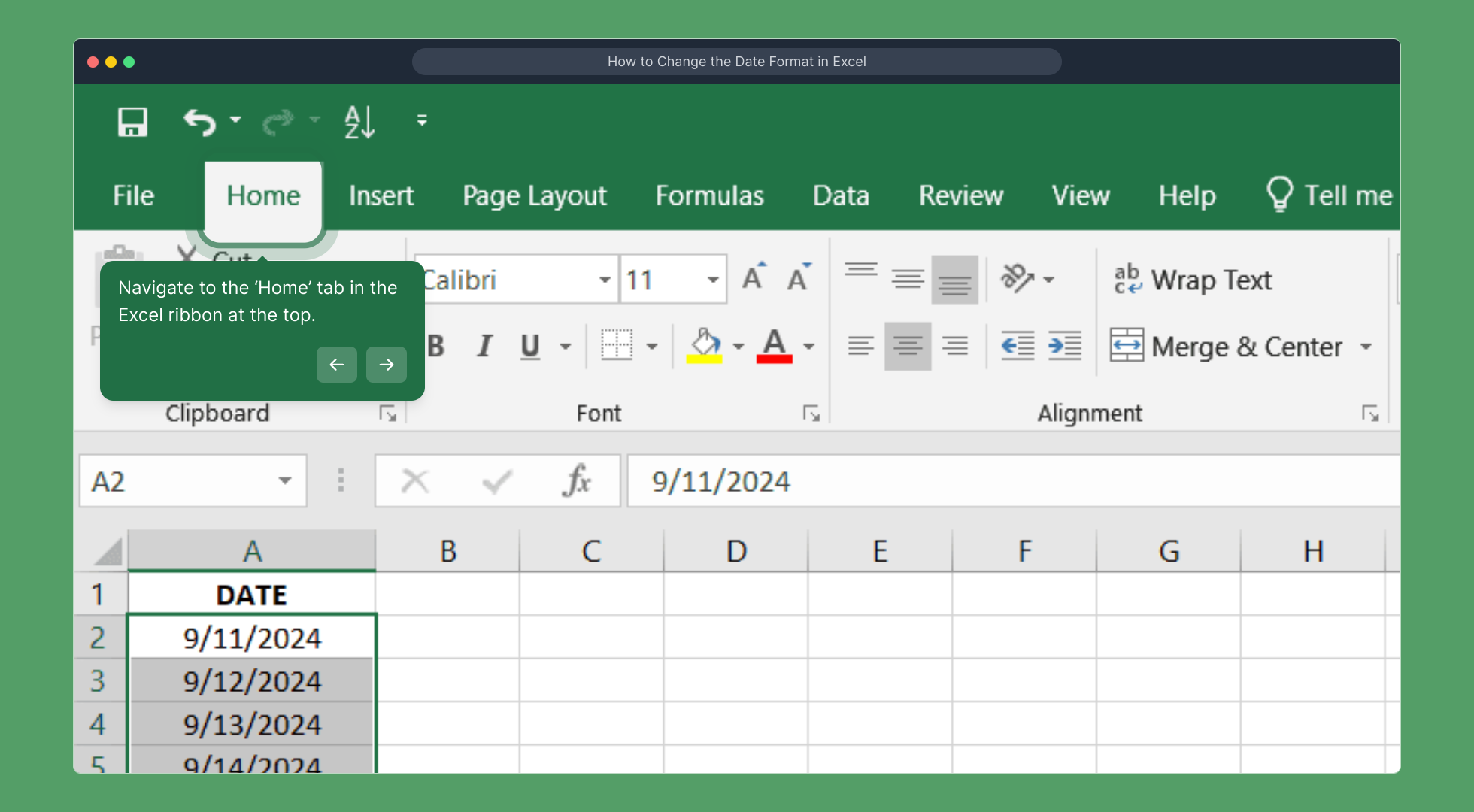Toggle Wrap Text on
Viewport: 1474px width, 812px height.
pos(1193,280)
